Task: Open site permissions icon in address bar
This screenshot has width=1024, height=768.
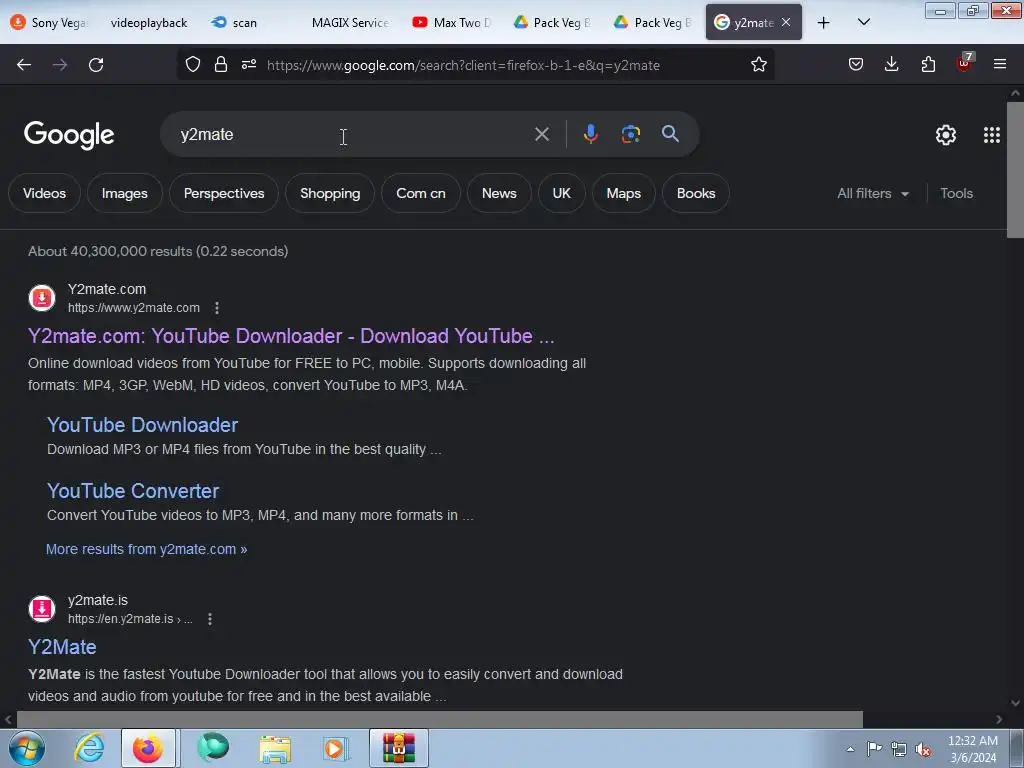Action: pos(249,64)
